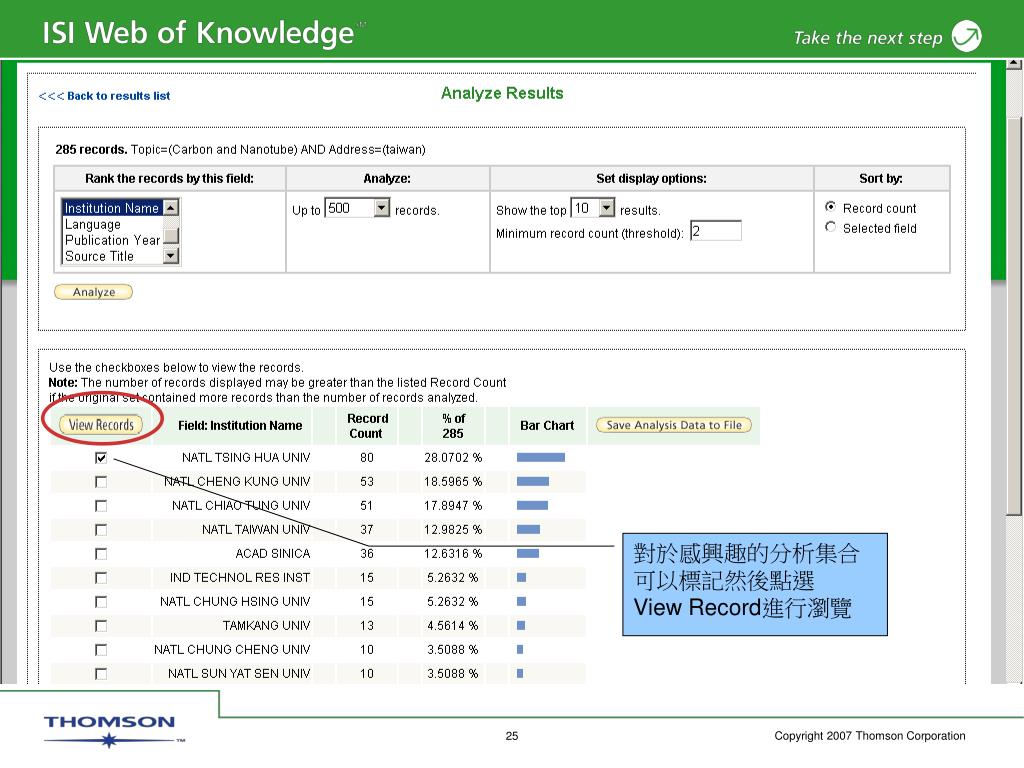Image resolution: width=1024 pixels, height=768 pixels.
Task: Click the 'Take the next step' arrow icon
Action: coord(967,36)
